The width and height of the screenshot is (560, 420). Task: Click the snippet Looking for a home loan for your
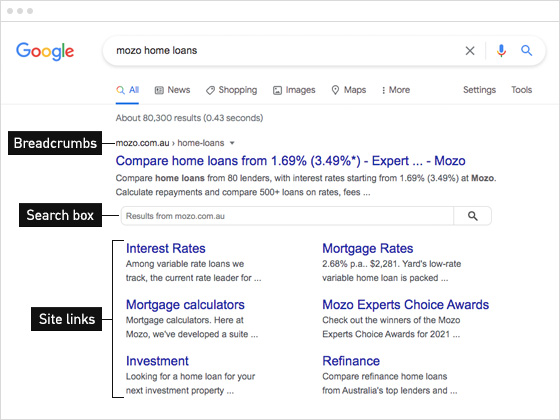190,383
